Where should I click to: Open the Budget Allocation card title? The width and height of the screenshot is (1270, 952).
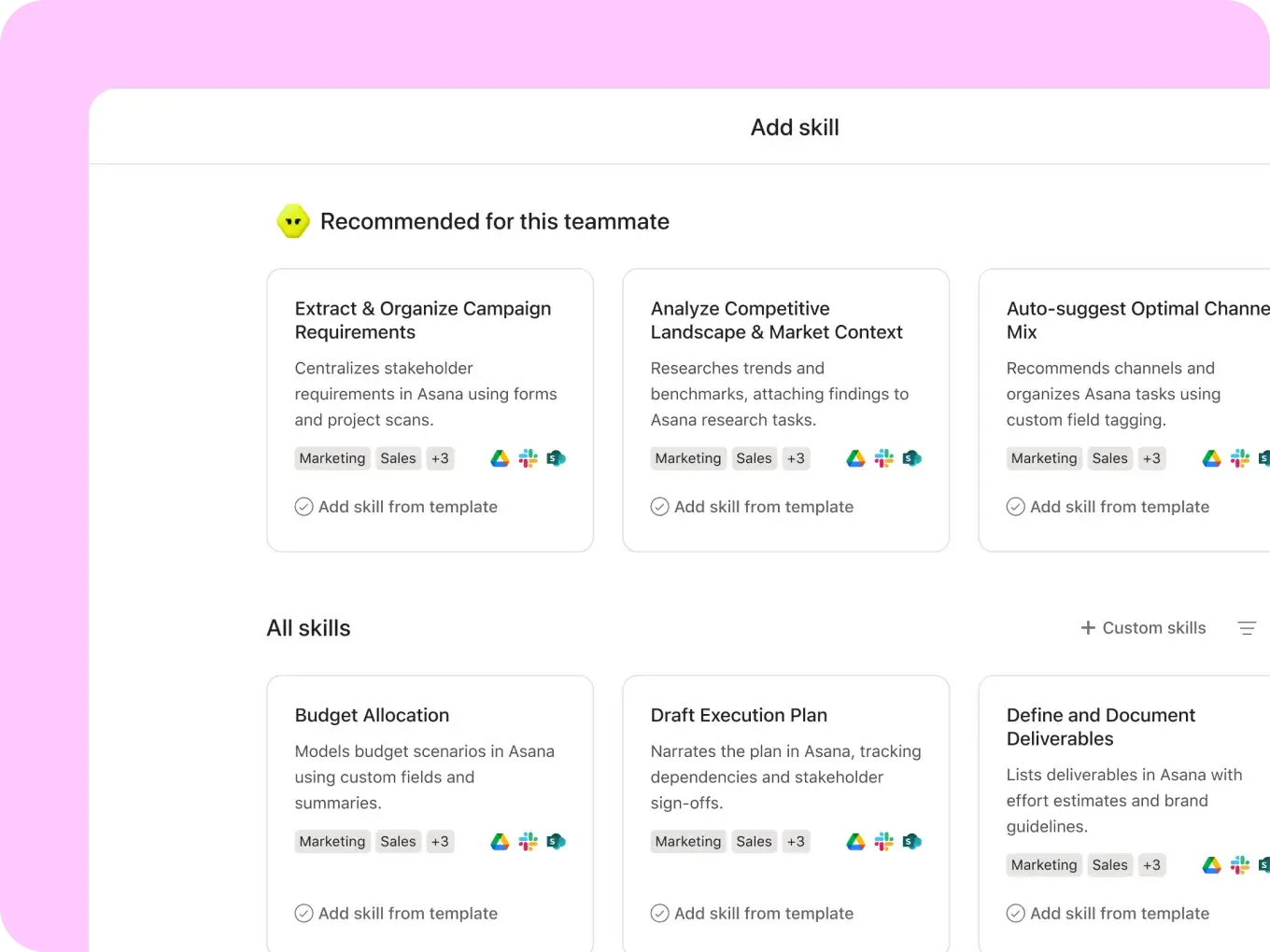(372, 715)
